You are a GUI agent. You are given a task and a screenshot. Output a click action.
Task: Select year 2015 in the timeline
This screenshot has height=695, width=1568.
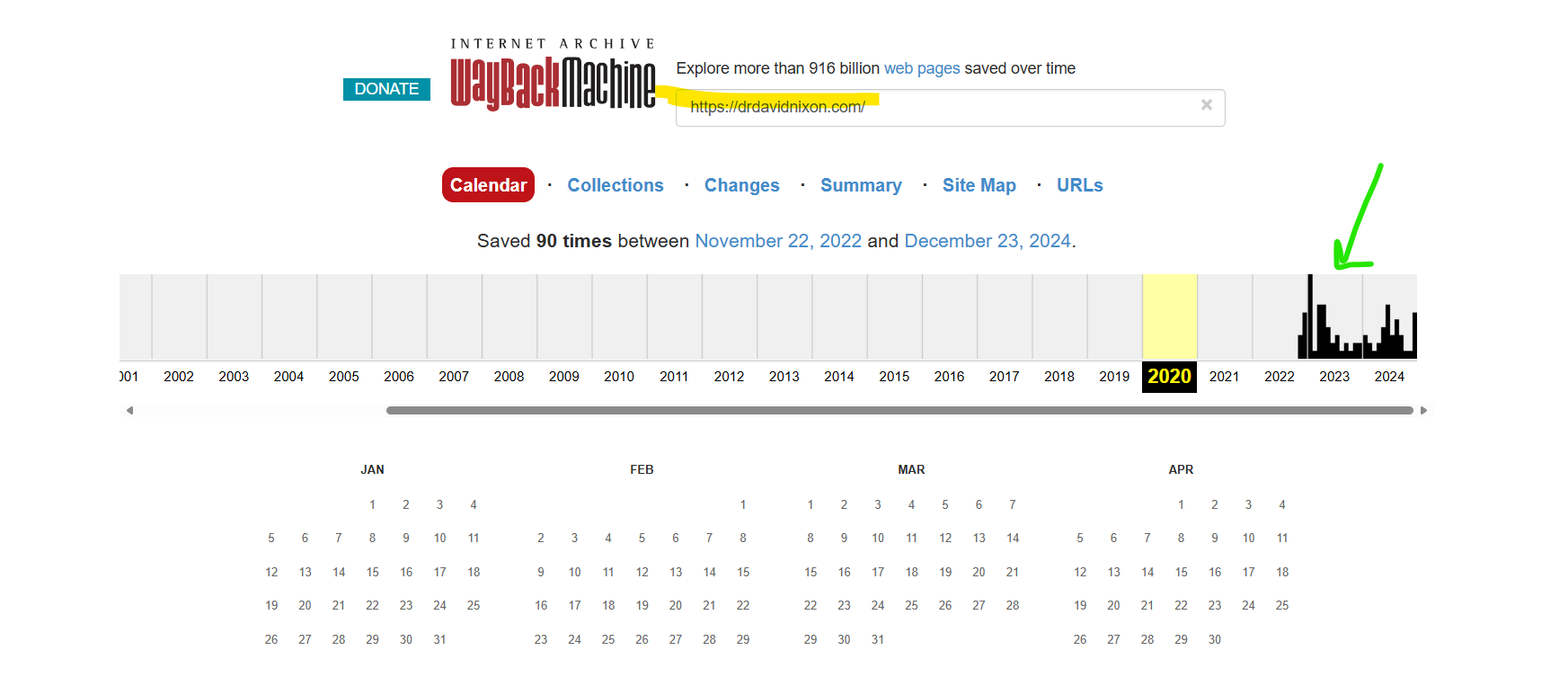pyautogui.click(x=894, y=377)
